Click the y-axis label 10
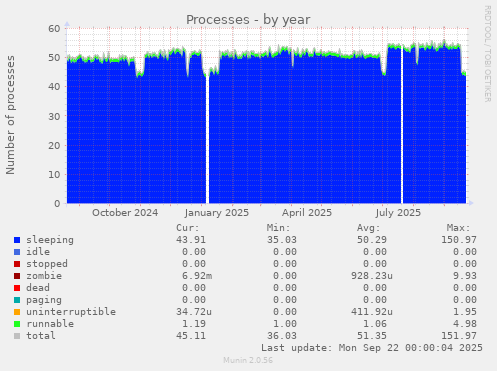The width and height of the screenshot is (497, 371). (x=54, y=174)
